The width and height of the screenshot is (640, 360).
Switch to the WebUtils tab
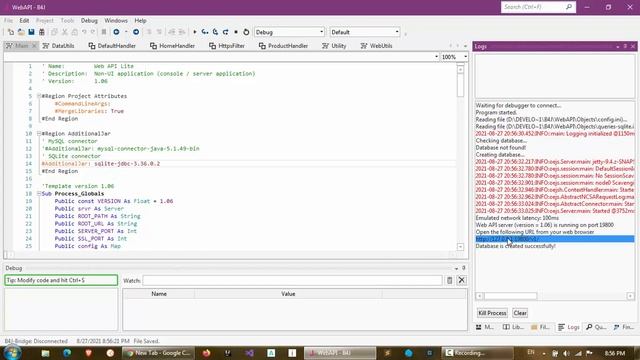pyautogui.click(x=376, y=46)
